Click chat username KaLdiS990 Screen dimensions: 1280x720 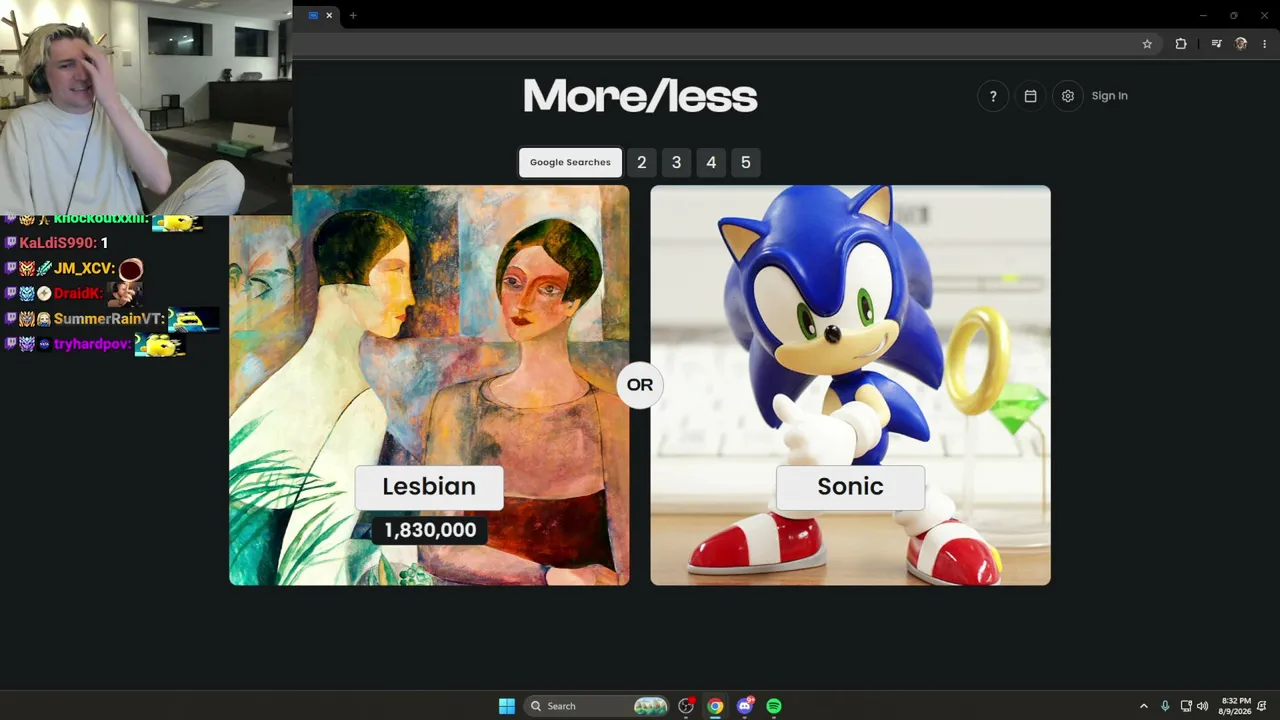coord(57,243)
